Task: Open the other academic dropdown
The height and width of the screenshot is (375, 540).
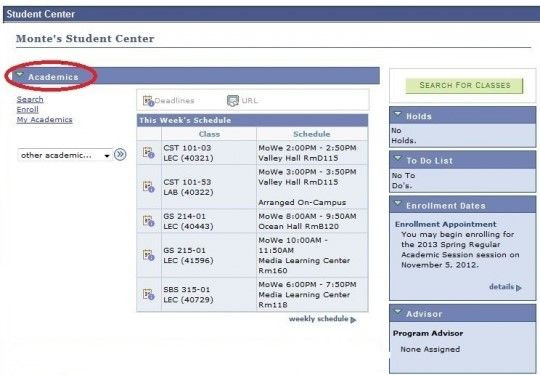Action: point(64,155)
